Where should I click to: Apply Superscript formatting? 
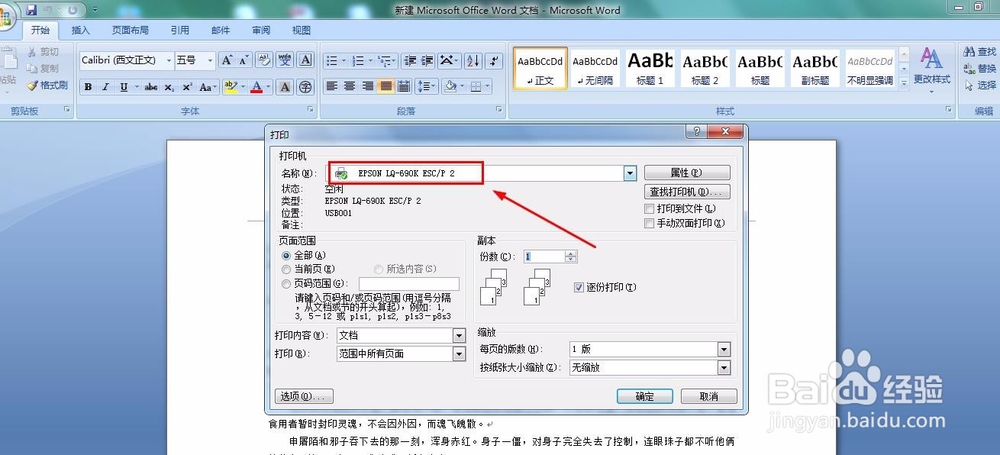(187, 87)
